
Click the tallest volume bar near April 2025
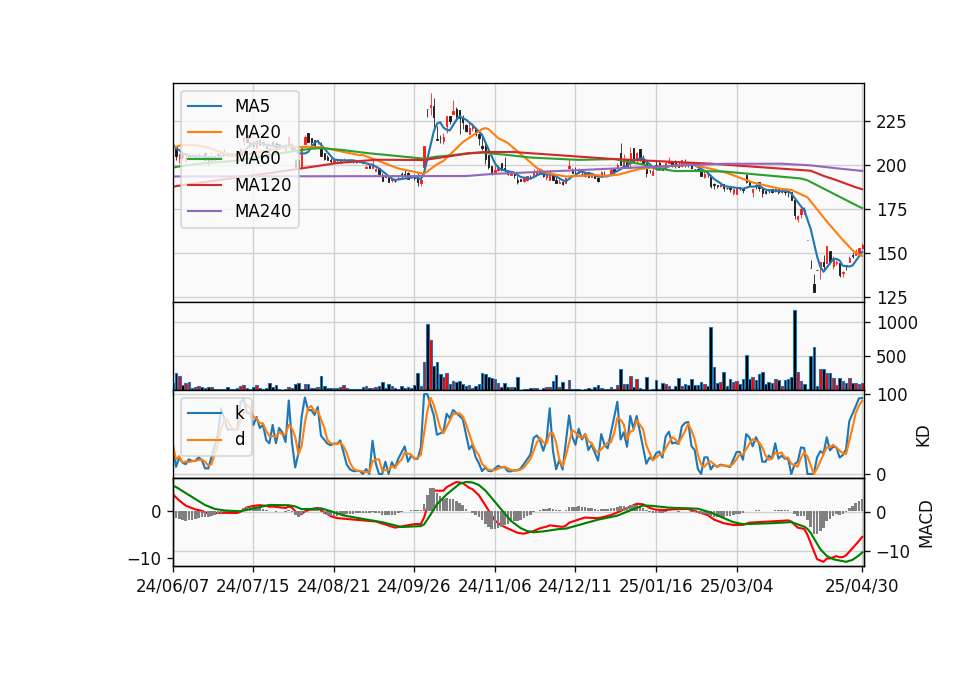795,350
